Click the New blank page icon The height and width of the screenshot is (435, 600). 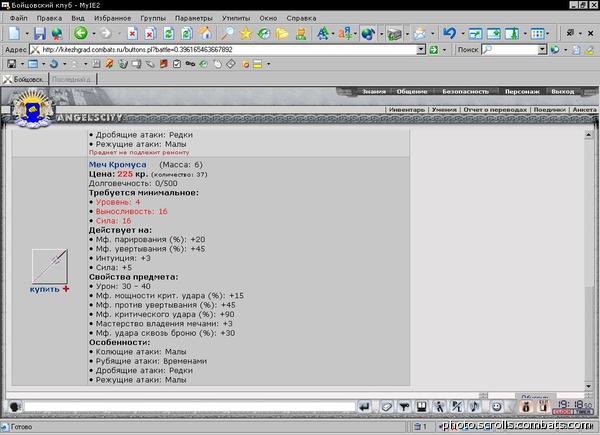click(x=15, y=34)
